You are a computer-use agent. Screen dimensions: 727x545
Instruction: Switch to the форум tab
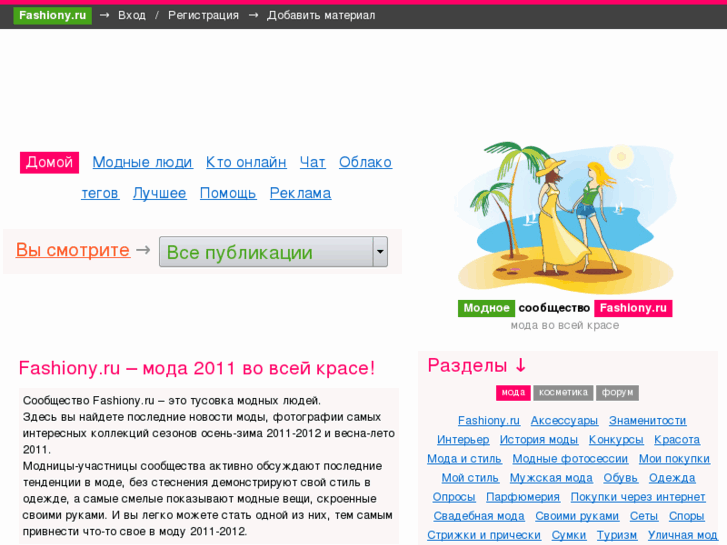617,392
